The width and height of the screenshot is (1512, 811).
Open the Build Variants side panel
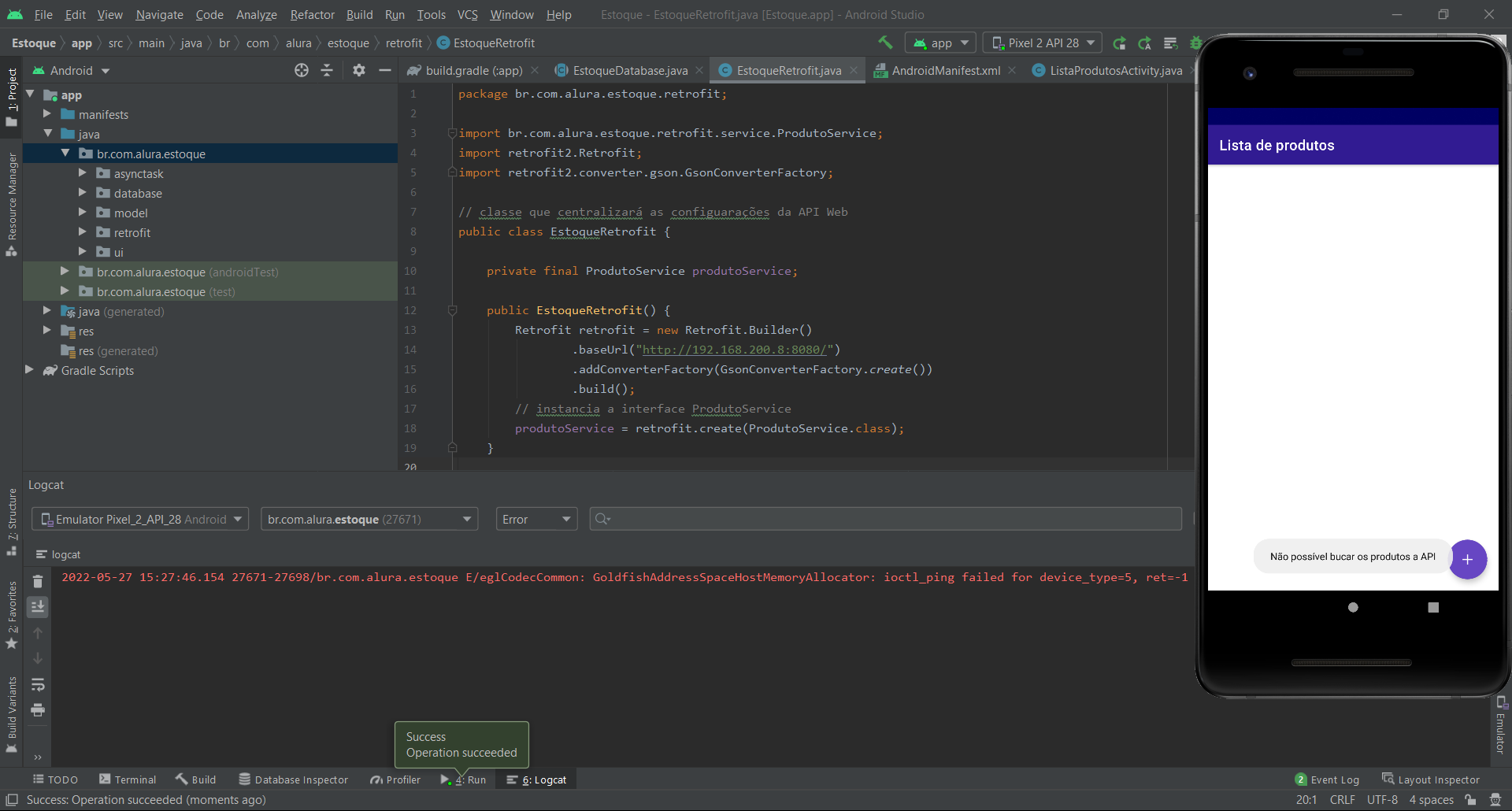(x=12, y=714)
